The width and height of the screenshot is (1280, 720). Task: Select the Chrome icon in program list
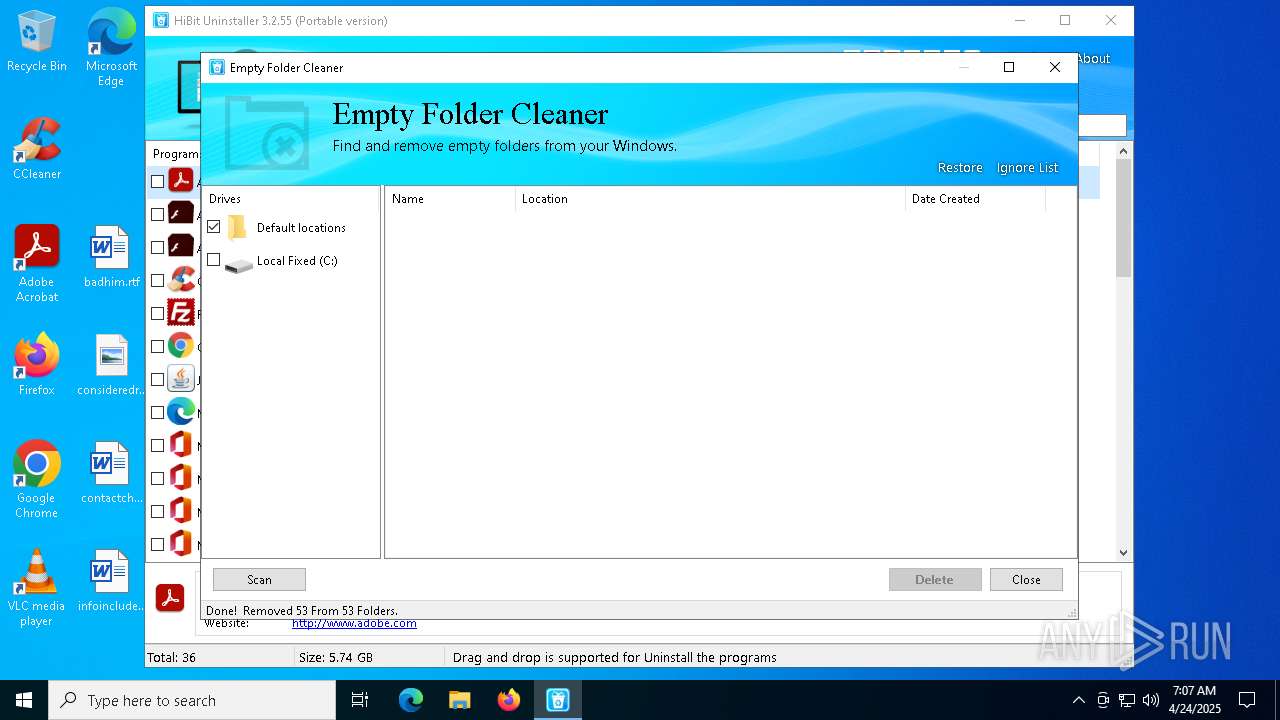point(181,345)
